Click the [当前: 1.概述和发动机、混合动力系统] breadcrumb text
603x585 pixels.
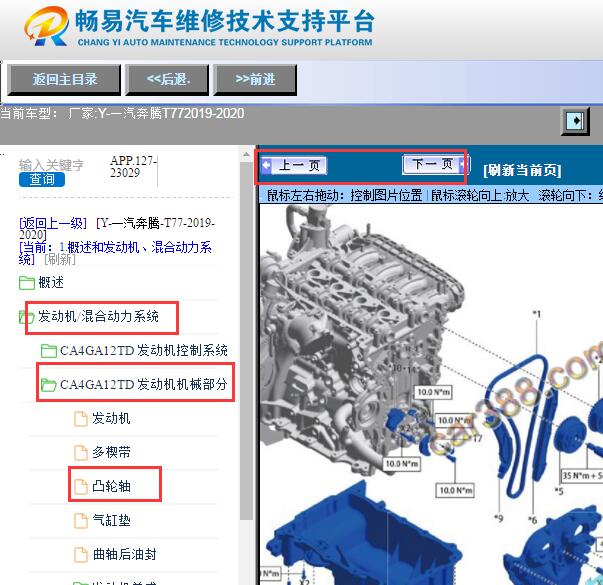tap(115, 253)
